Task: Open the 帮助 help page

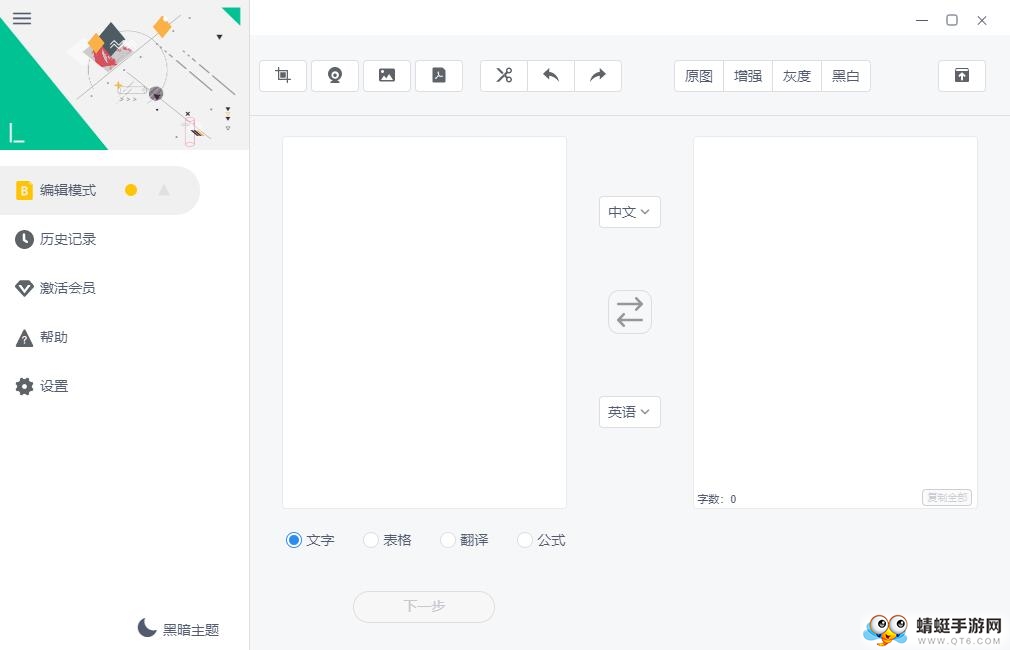Action: coord(54,338)
